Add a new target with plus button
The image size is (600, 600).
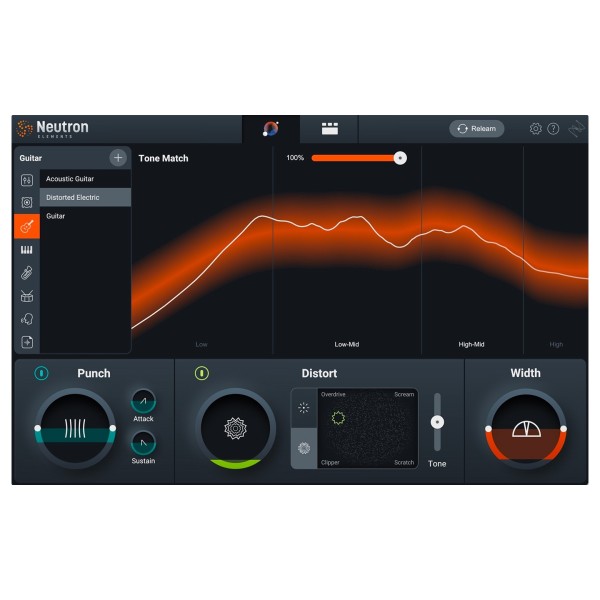point(118,158)
